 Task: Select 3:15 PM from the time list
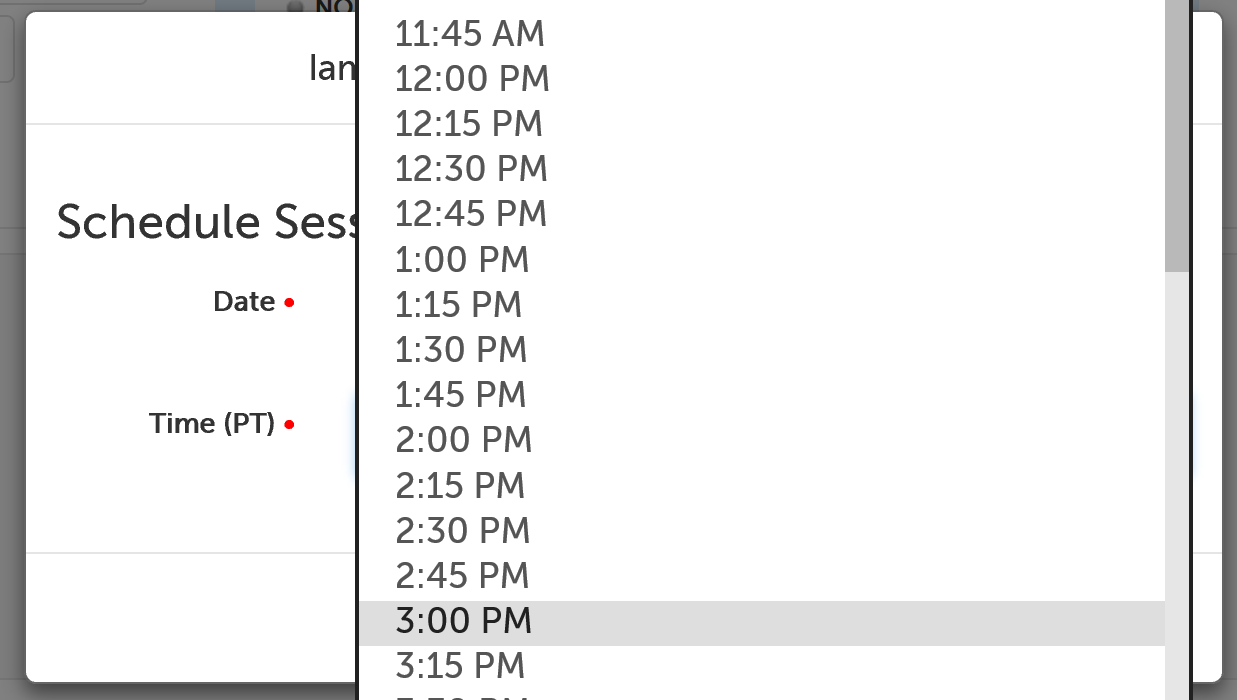(459, 665)
